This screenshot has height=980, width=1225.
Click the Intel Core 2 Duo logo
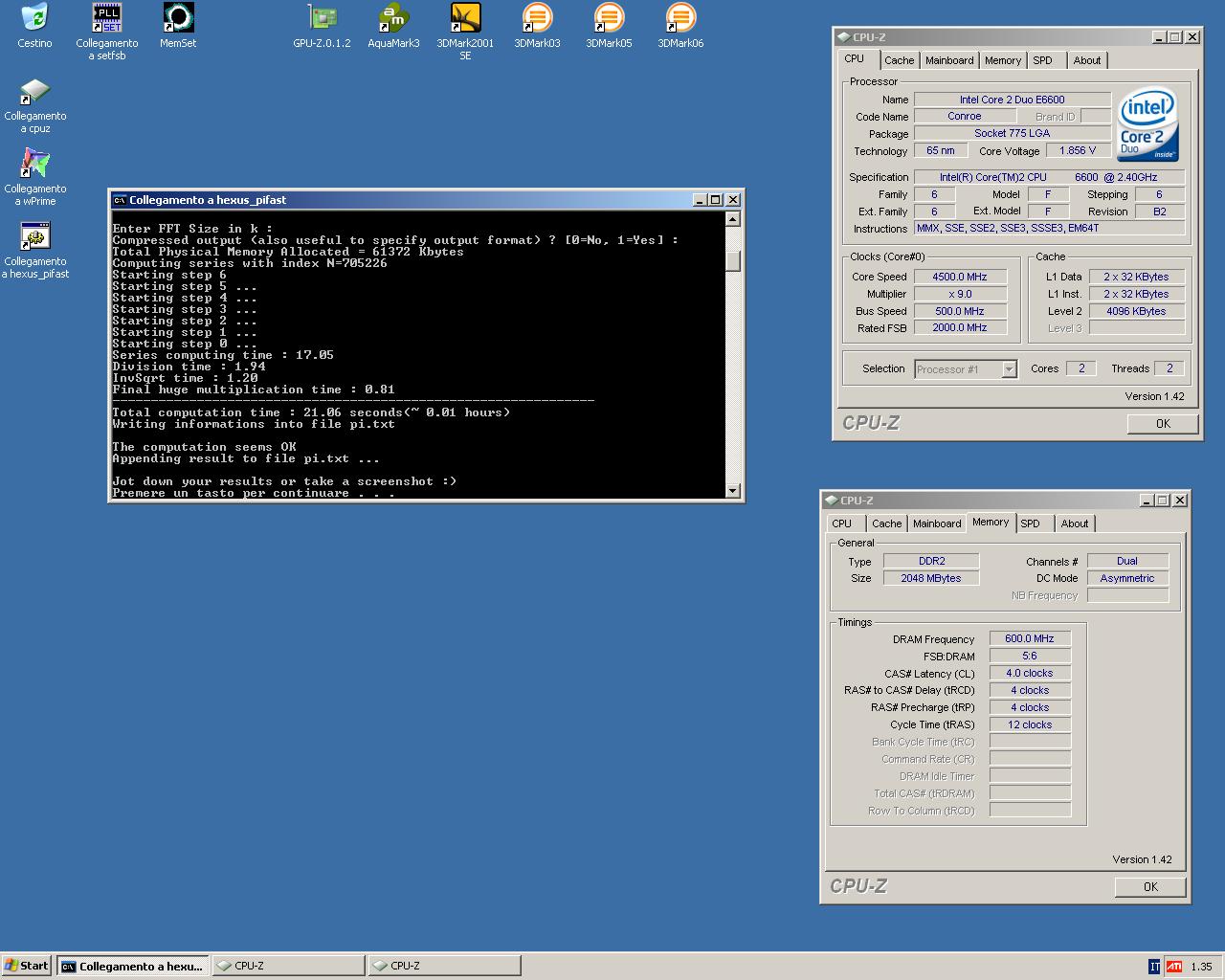tap(1147, 126)
